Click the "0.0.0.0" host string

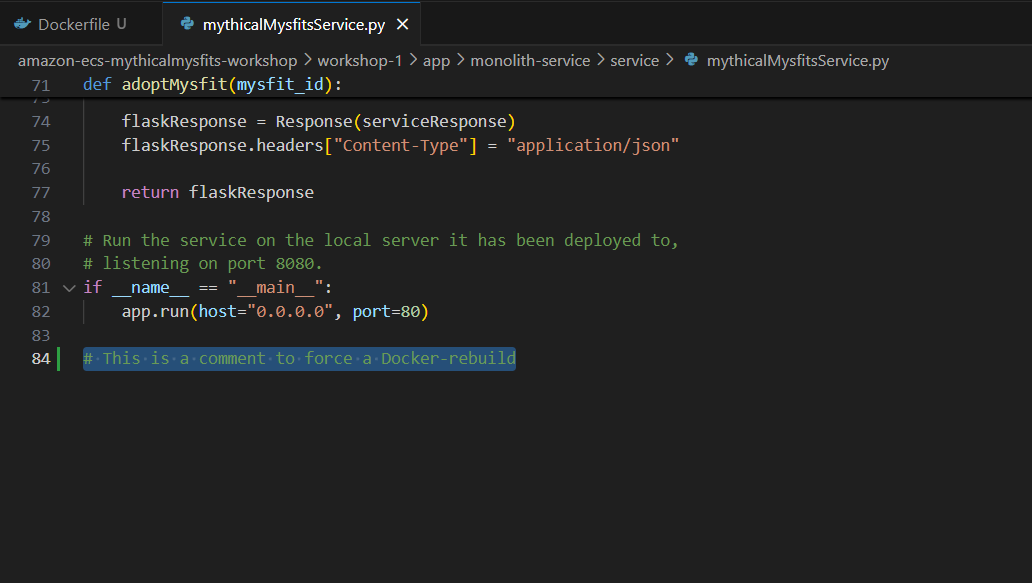click(290, 311)
